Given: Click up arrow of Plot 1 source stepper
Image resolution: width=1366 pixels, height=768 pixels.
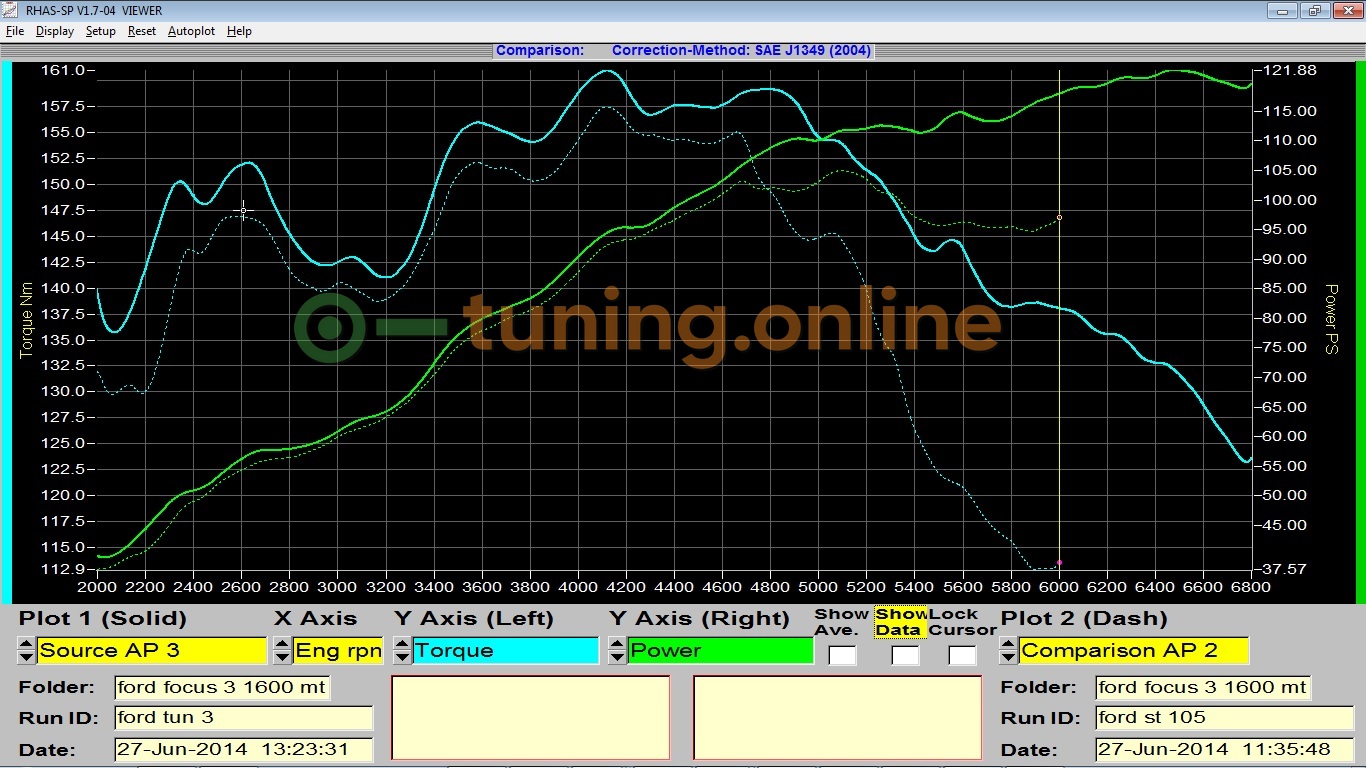Looking at the screenshot, I should [x=26, y=644].
